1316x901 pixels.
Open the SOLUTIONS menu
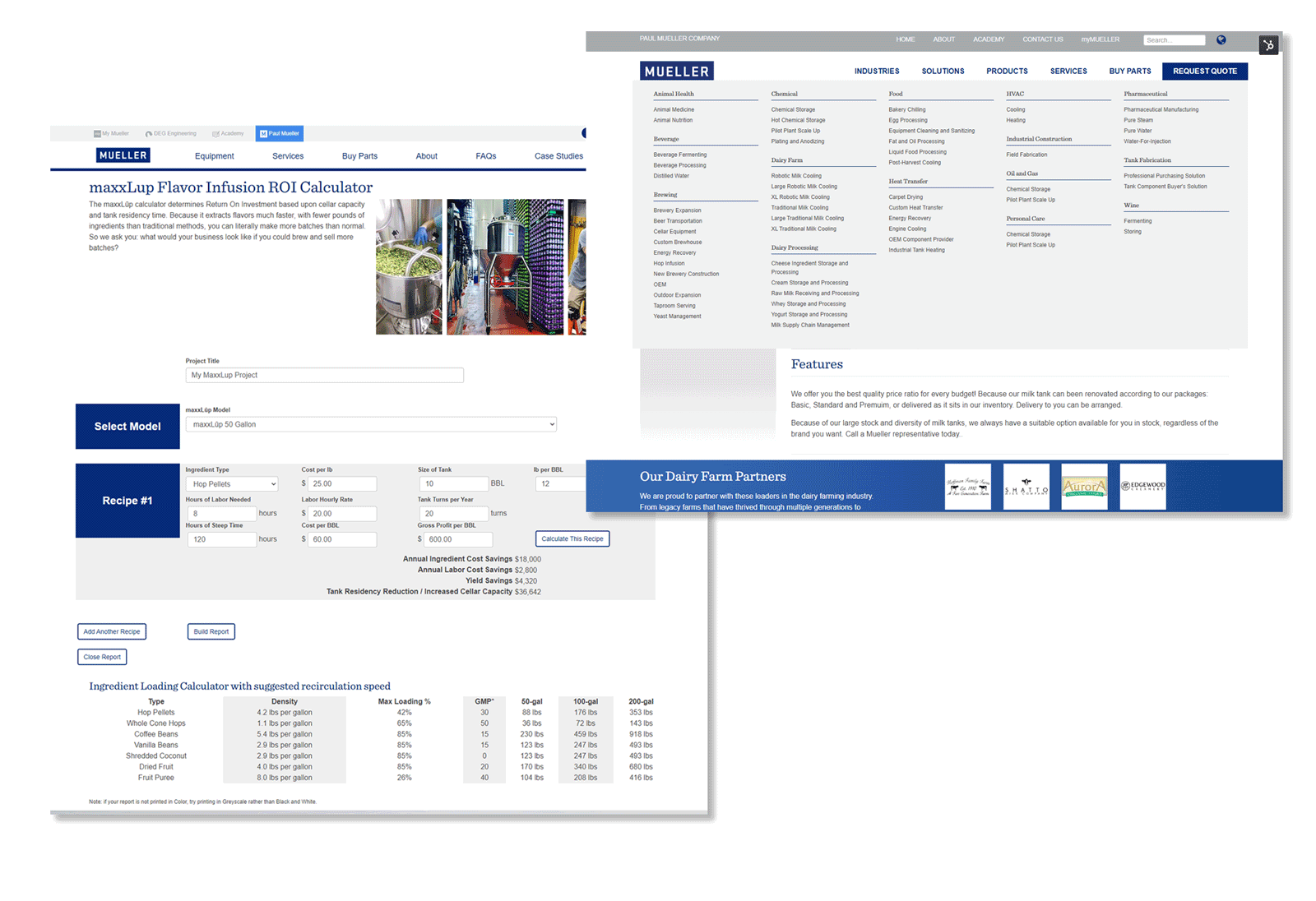click(x=943, y=72)
